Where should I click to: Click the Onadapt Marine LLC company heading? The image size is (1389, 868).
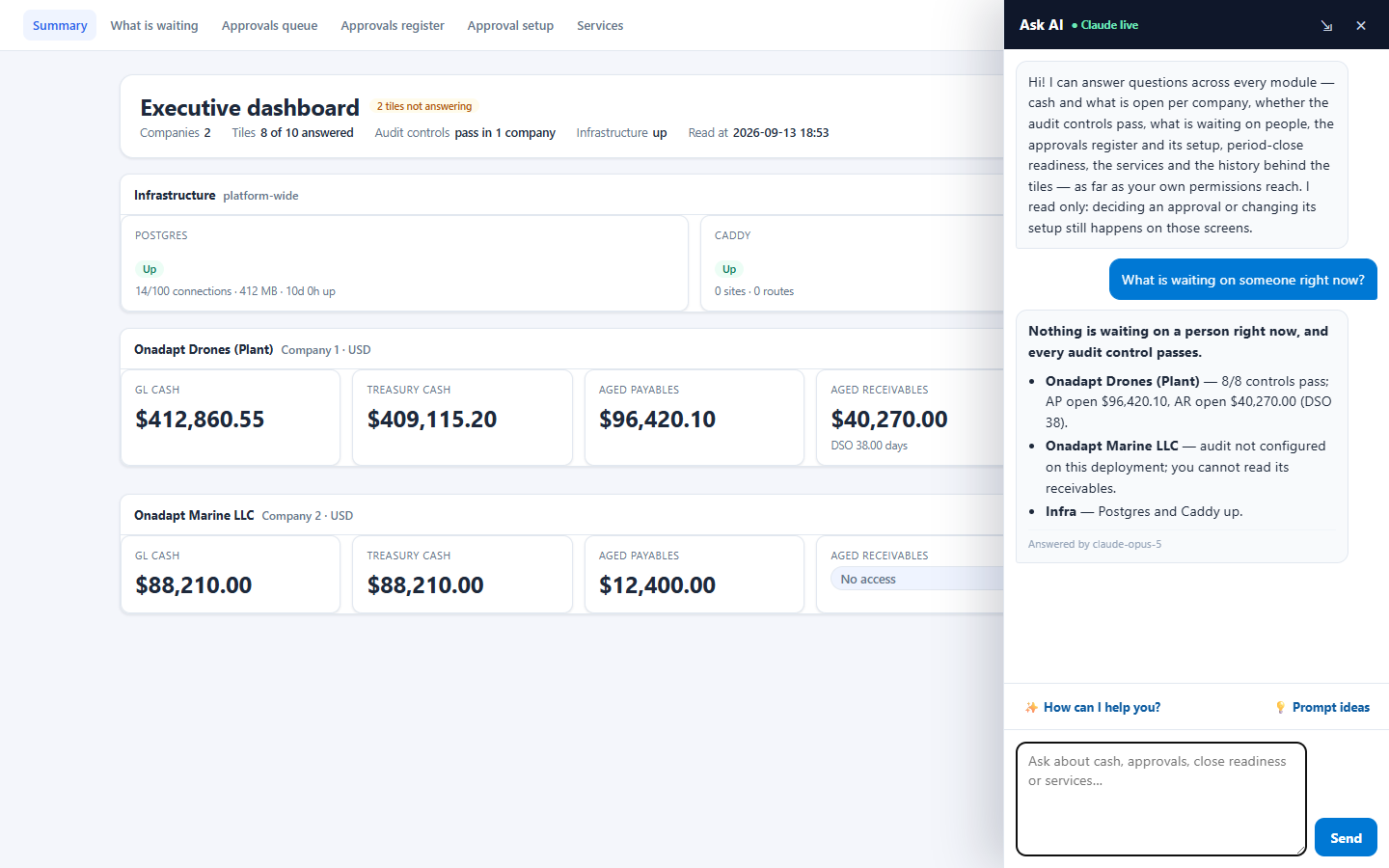[194, 515]
